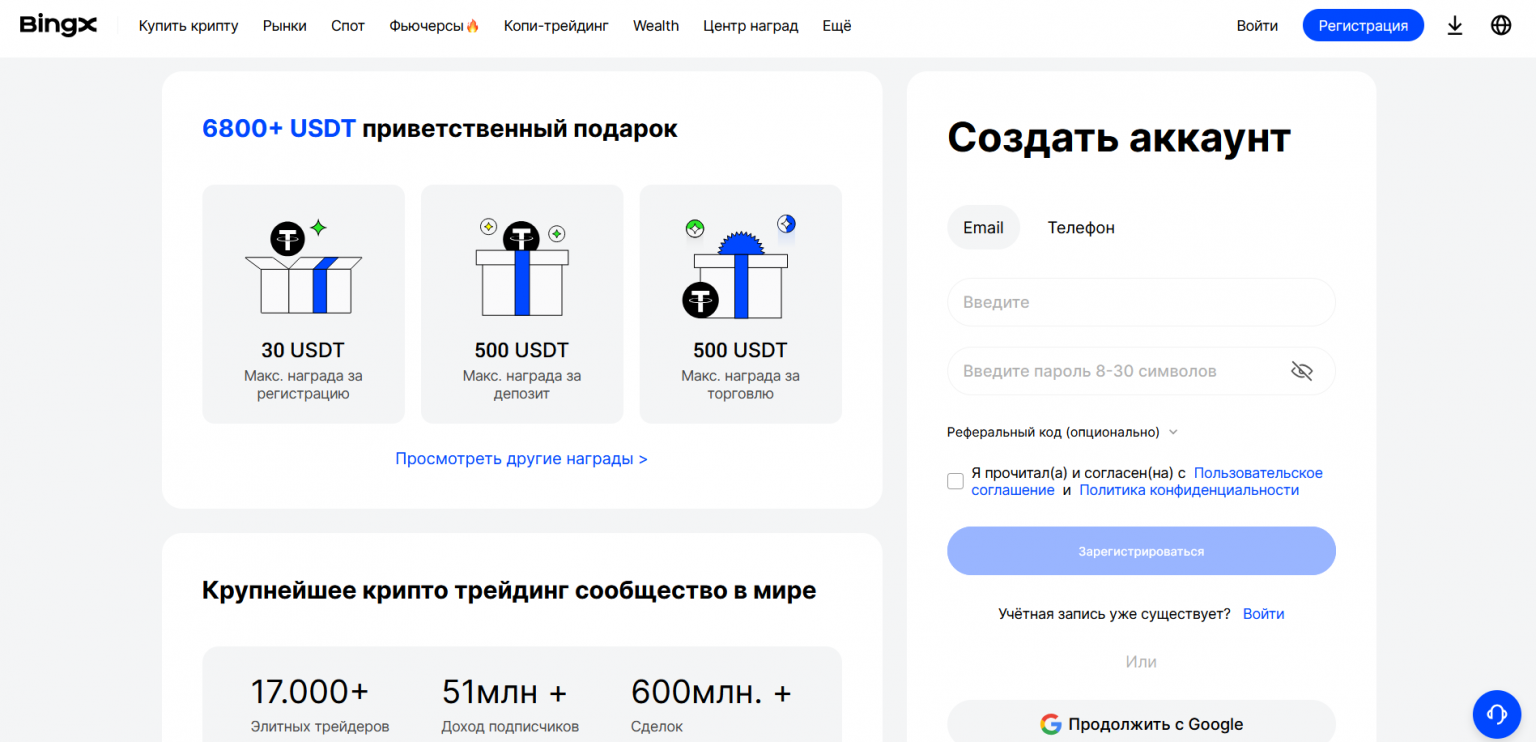
Task: Click the download app icon
Action: coord(1455,26)
